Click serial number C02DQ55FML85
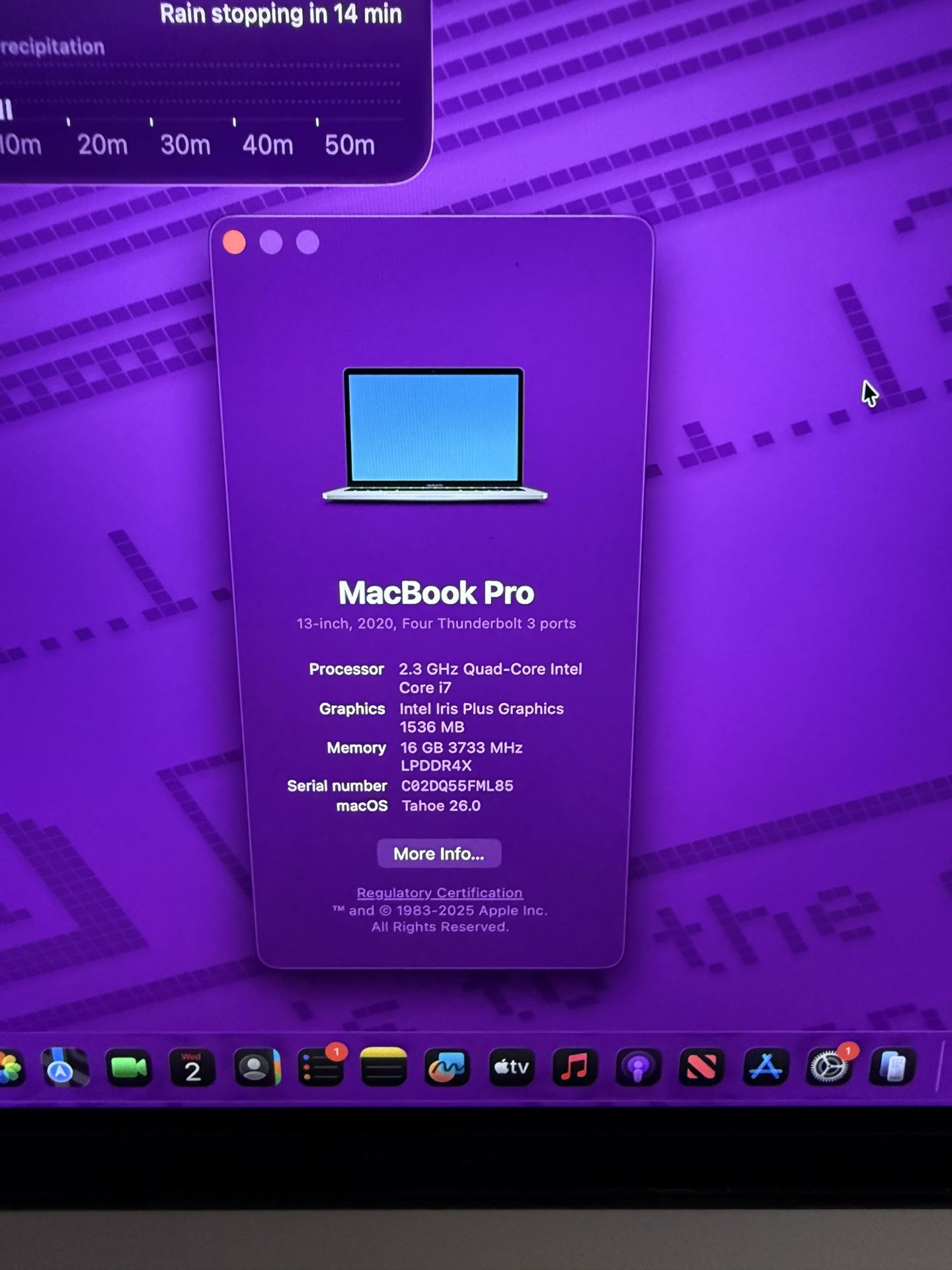 [x=457, y=786]
